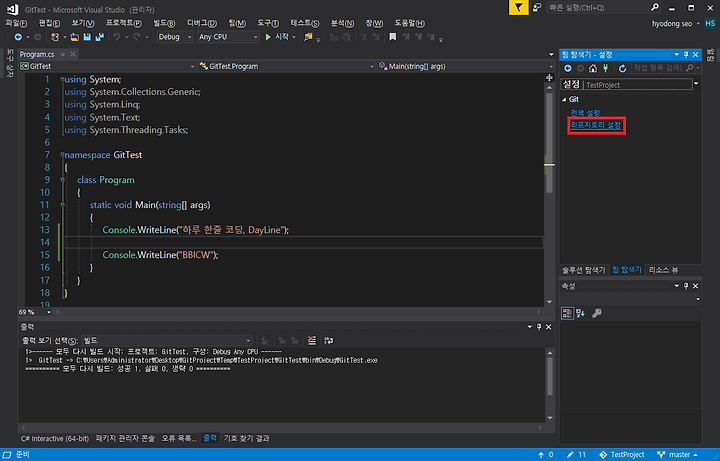Viewport: 720px width, 461px height.
Task: Click the TestProject repository in status bar
Action: pyautogui.click(x=622, y=455)
